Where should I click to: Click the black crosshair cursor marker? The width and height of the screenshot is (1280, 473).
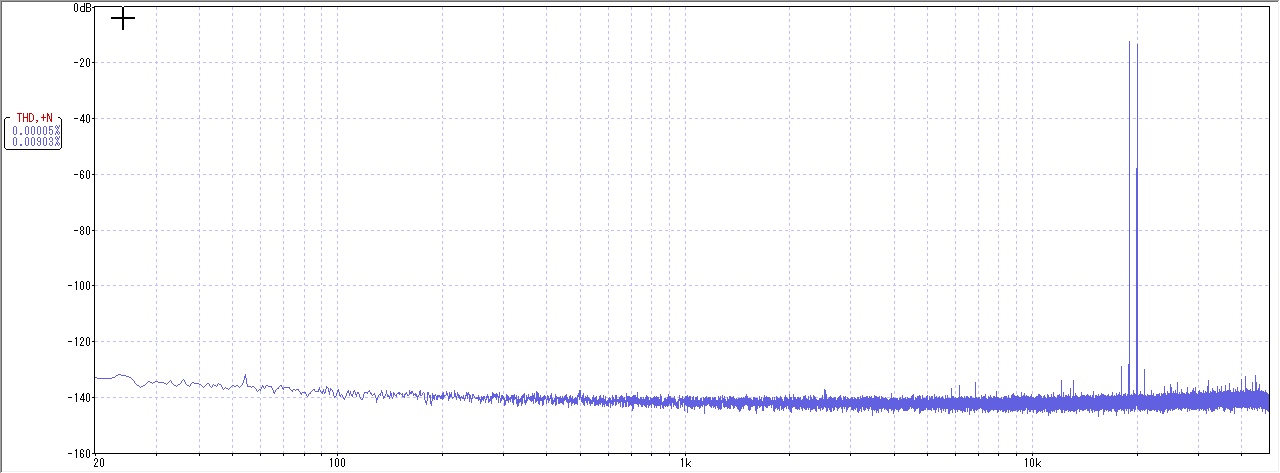[122, 19]
